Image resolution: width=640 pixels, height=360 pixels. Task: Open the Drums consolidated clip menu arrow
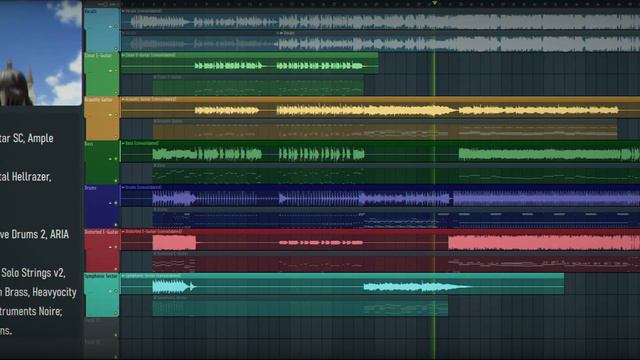pos(123,187)
